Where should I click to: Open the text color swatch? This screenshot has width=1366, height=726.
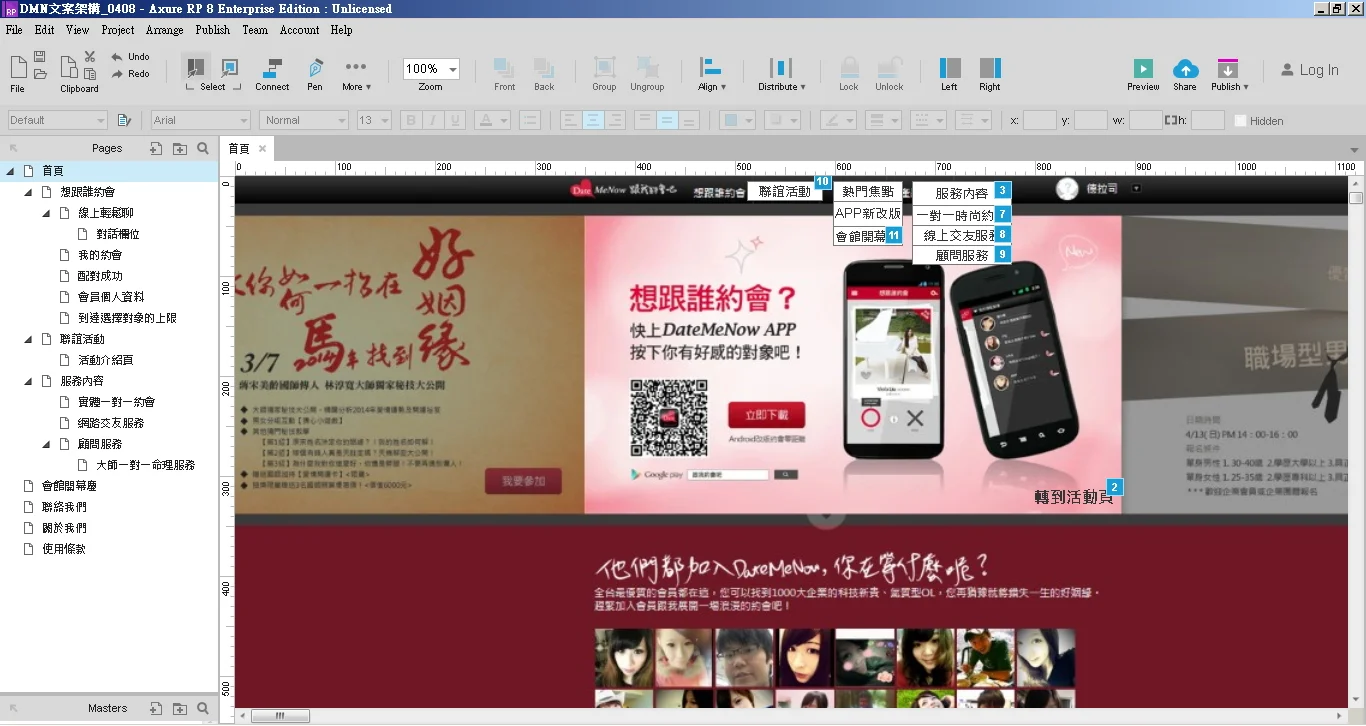coord(492,120)
